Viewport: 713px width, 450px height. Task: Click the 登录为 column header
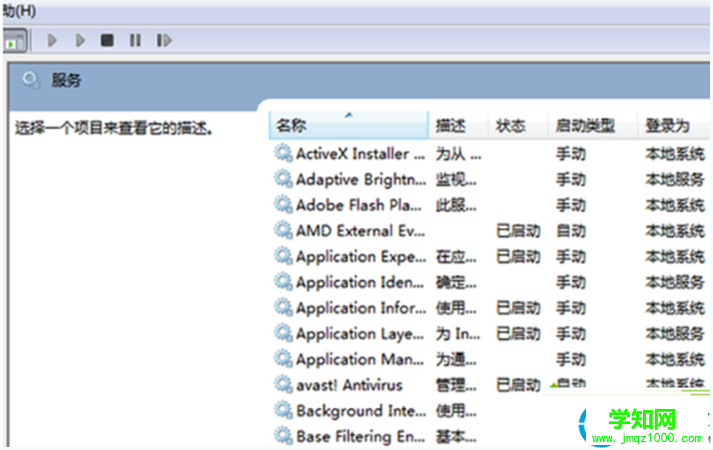pyautogui.click(x=667, y=126)
